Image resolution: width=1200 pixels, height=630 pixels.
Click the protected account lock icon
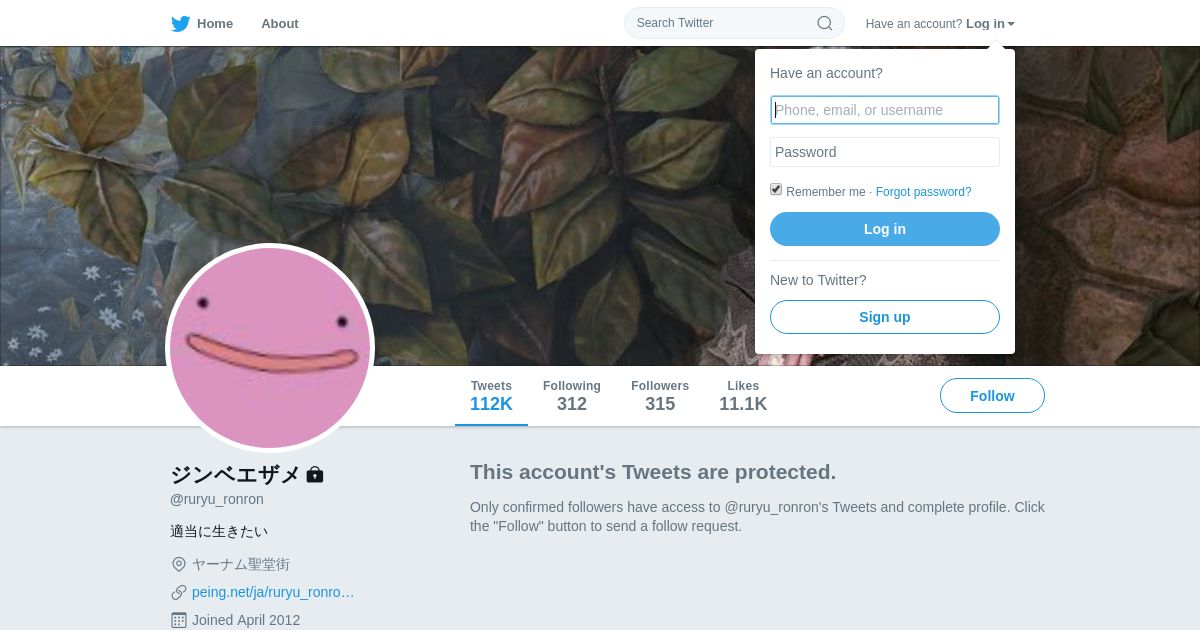pos(315,474)
